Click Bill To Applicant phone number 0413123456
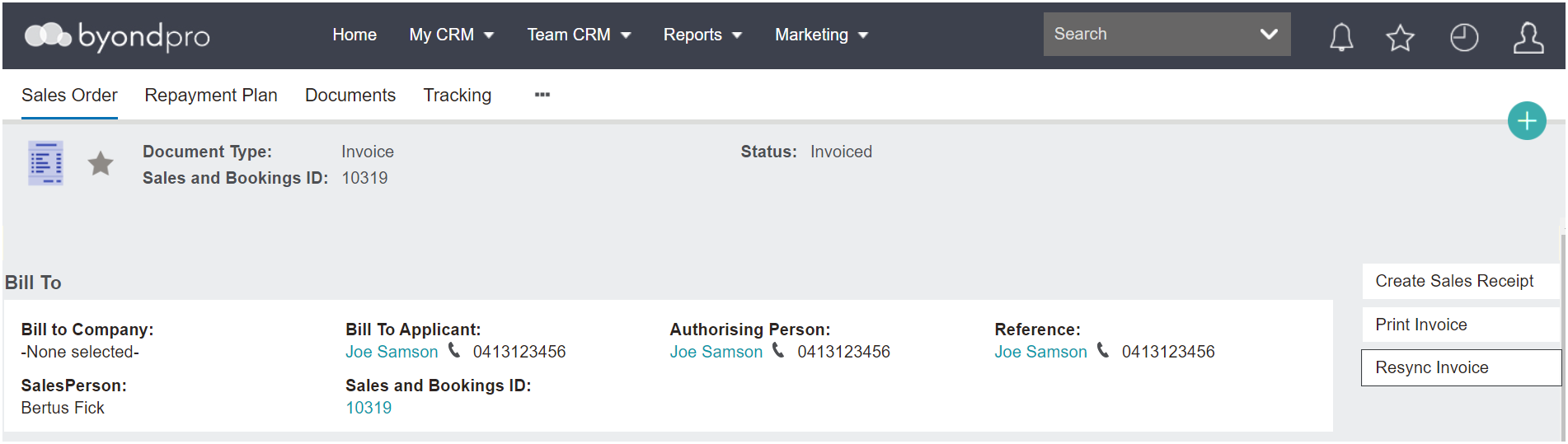The width and height of the screenshot is (1568, 444). (519, 352)
